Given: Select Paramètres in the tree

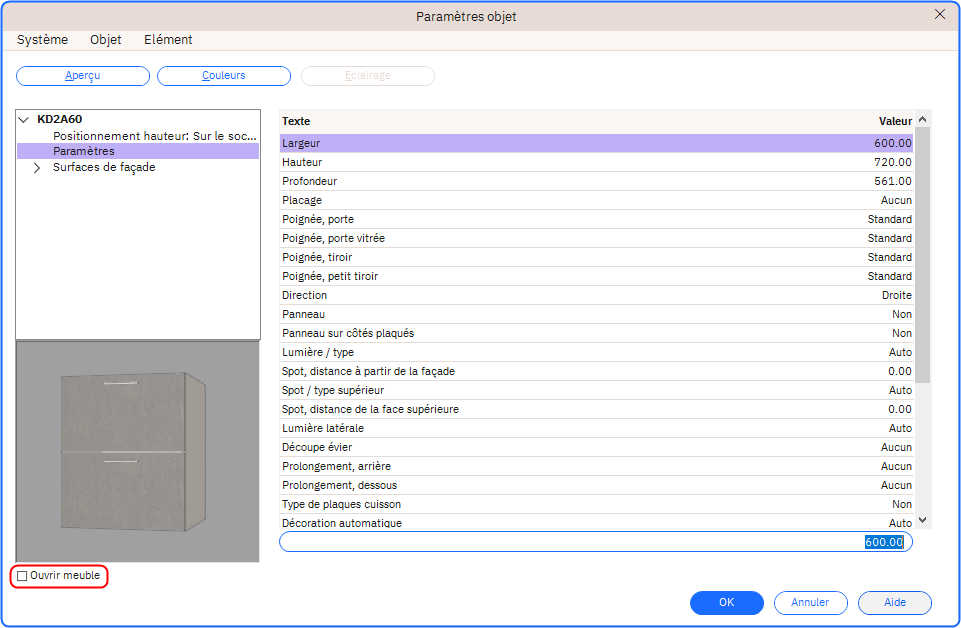Looking at the screenshot, I should coord(84,151).
